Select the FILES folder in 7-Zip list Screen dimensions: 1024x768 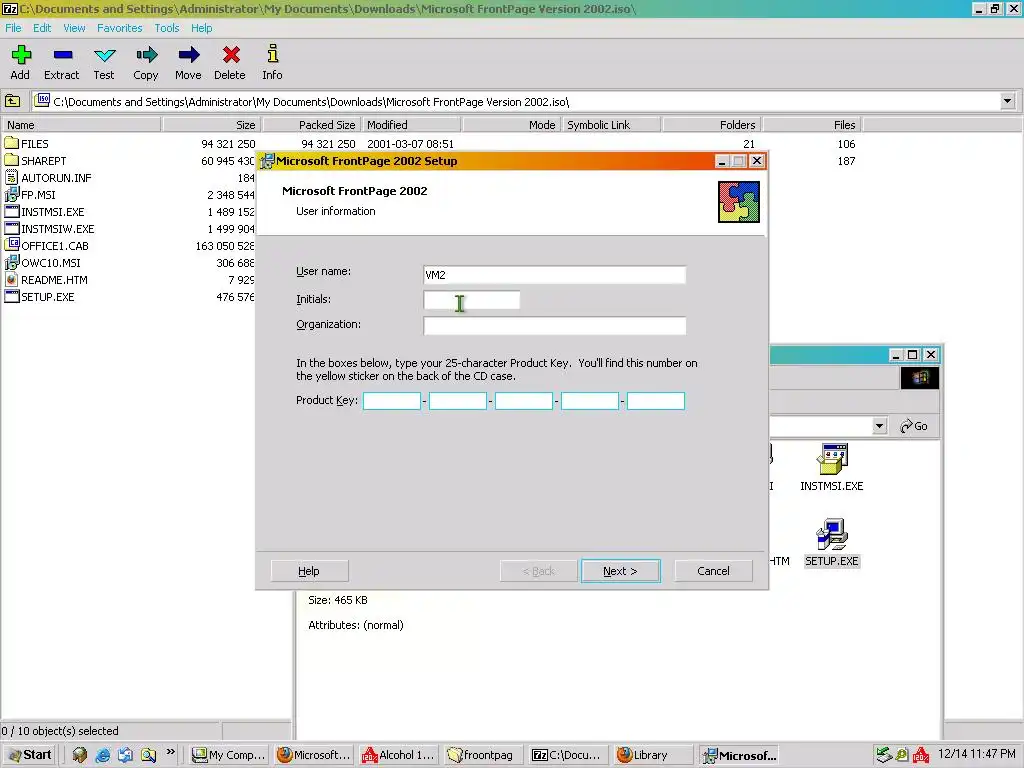point(27,144)
